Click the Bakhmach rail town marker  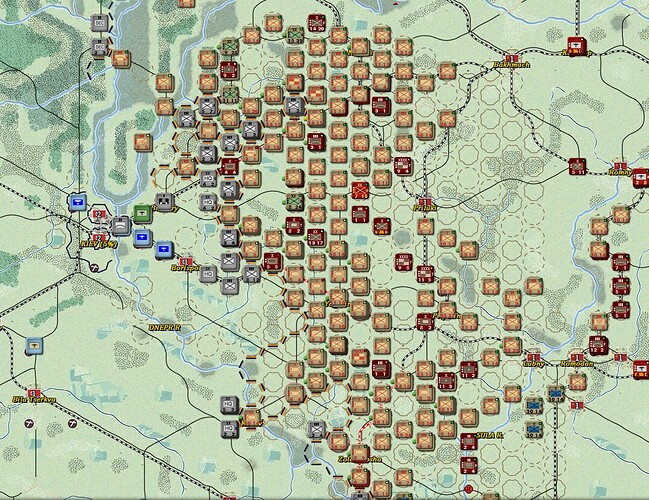click(x=512, y=58)
